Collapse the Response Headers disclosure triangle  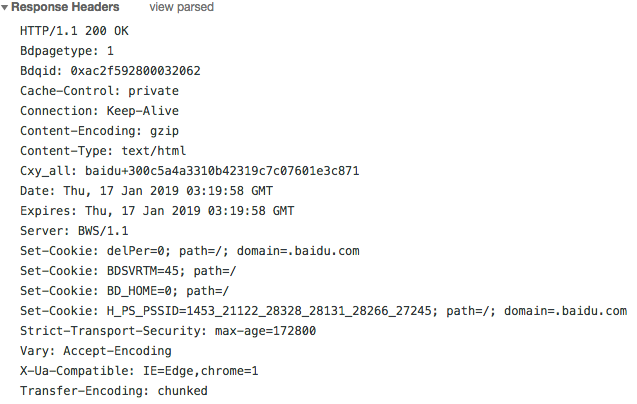click(4, 8)
